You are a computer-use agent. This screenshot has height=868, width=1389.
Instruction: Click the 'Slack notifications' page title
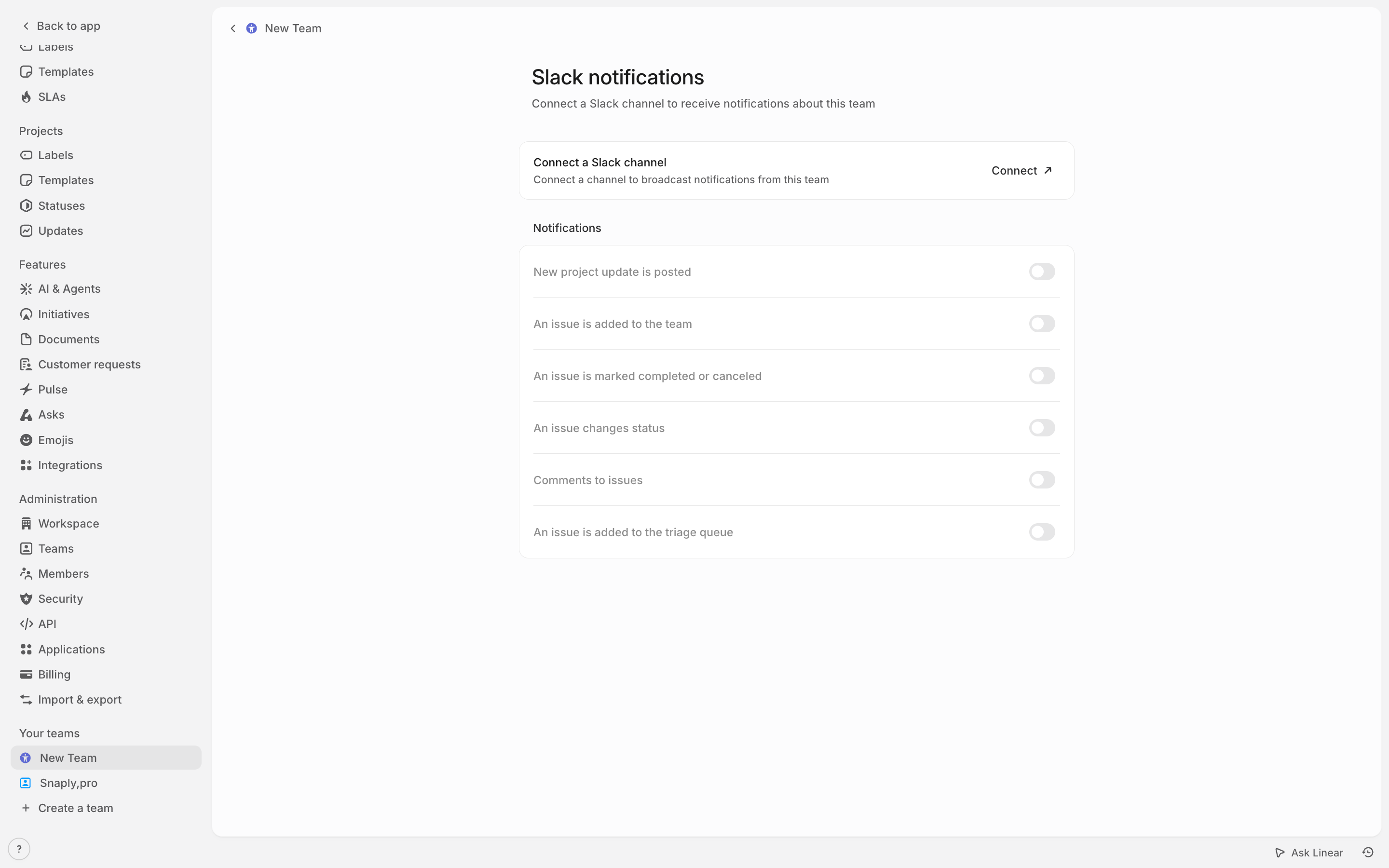point(618,78)
